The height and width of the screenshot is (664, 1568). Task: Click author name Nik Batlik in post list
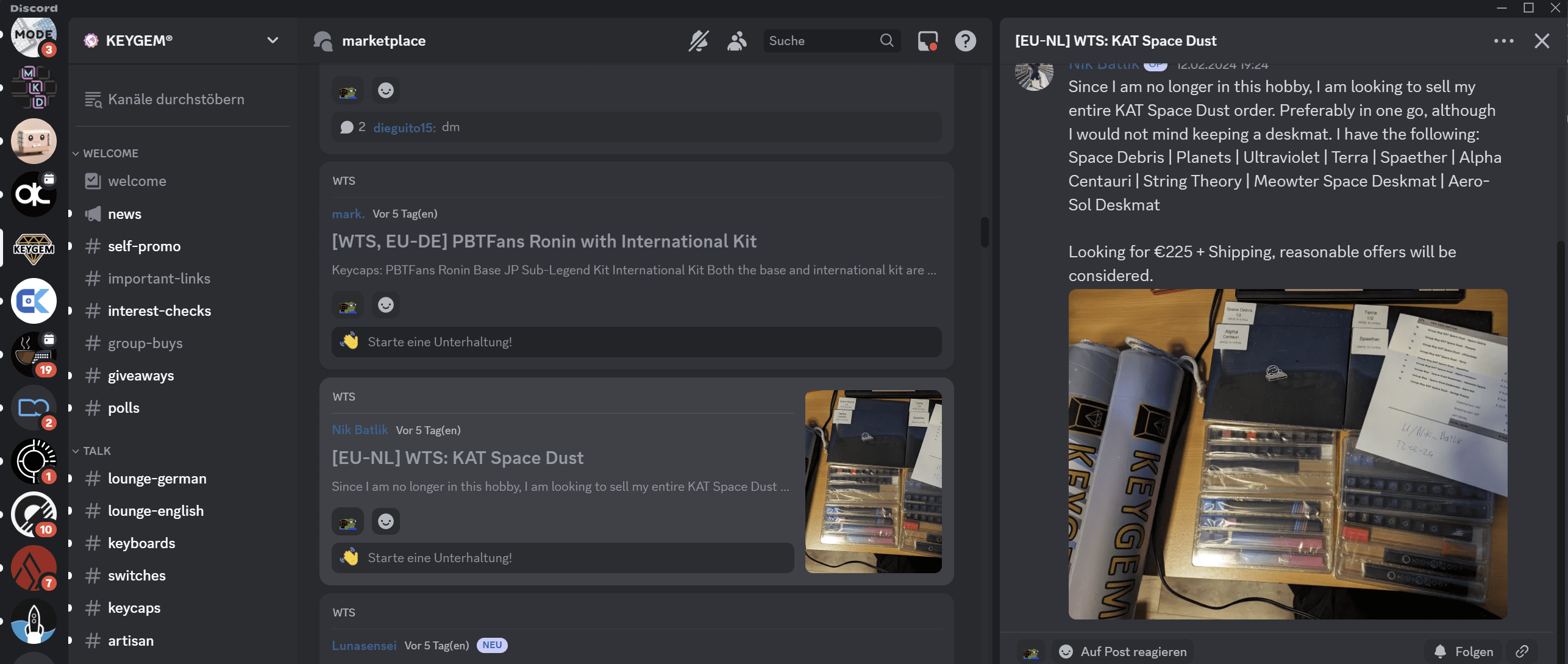[x=360, y=430]
